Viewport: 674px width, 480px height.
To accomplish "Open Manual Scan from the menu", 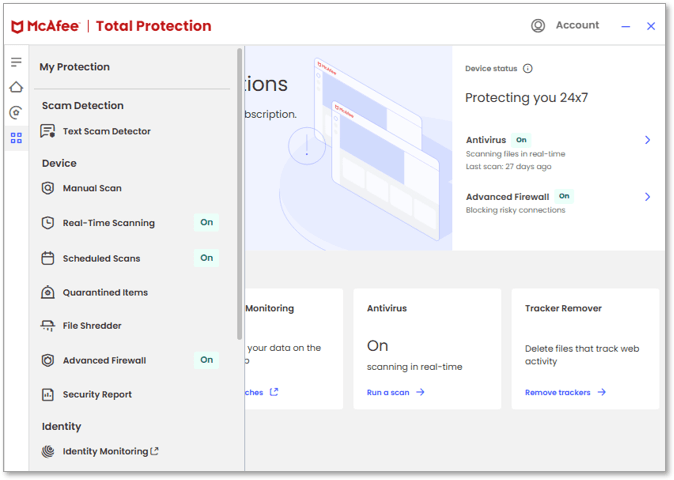I will [x=92, y=188].
